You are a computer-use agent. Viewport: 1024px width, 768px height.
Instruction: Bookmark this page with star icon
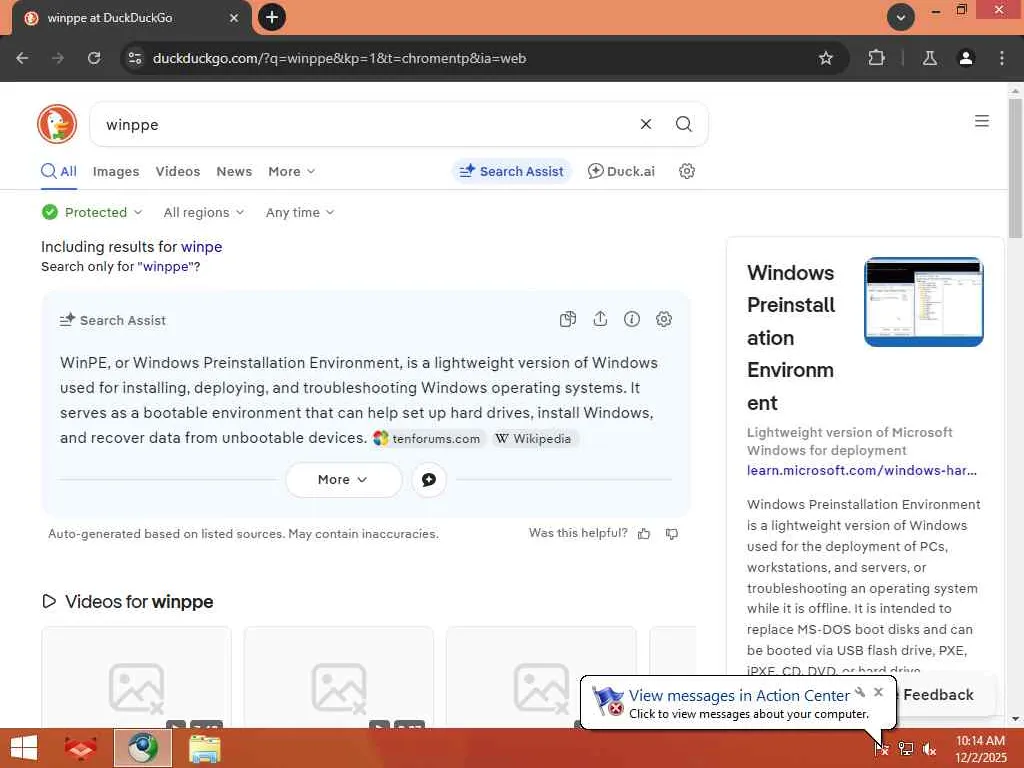825,58
